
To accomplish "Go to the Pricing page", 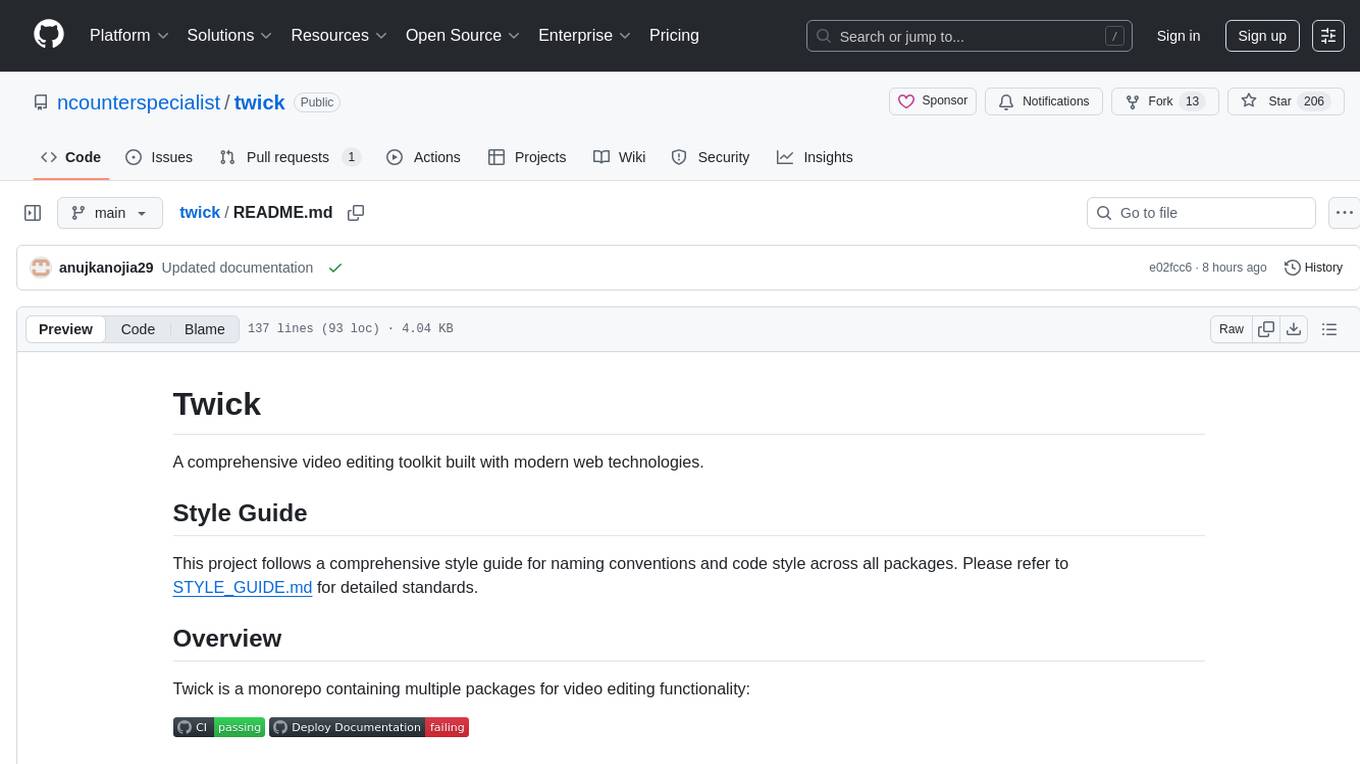I will point(674,35).
